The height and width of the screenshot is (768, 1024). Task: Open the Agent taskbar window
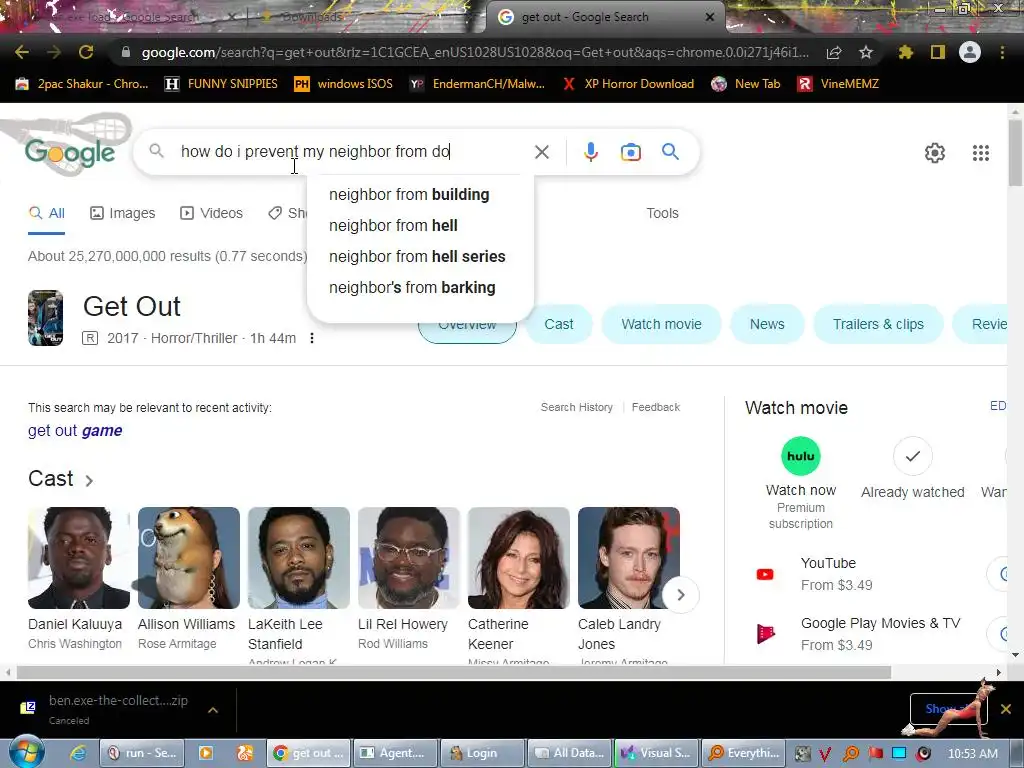pyautogui.click(x=395, y=753)
